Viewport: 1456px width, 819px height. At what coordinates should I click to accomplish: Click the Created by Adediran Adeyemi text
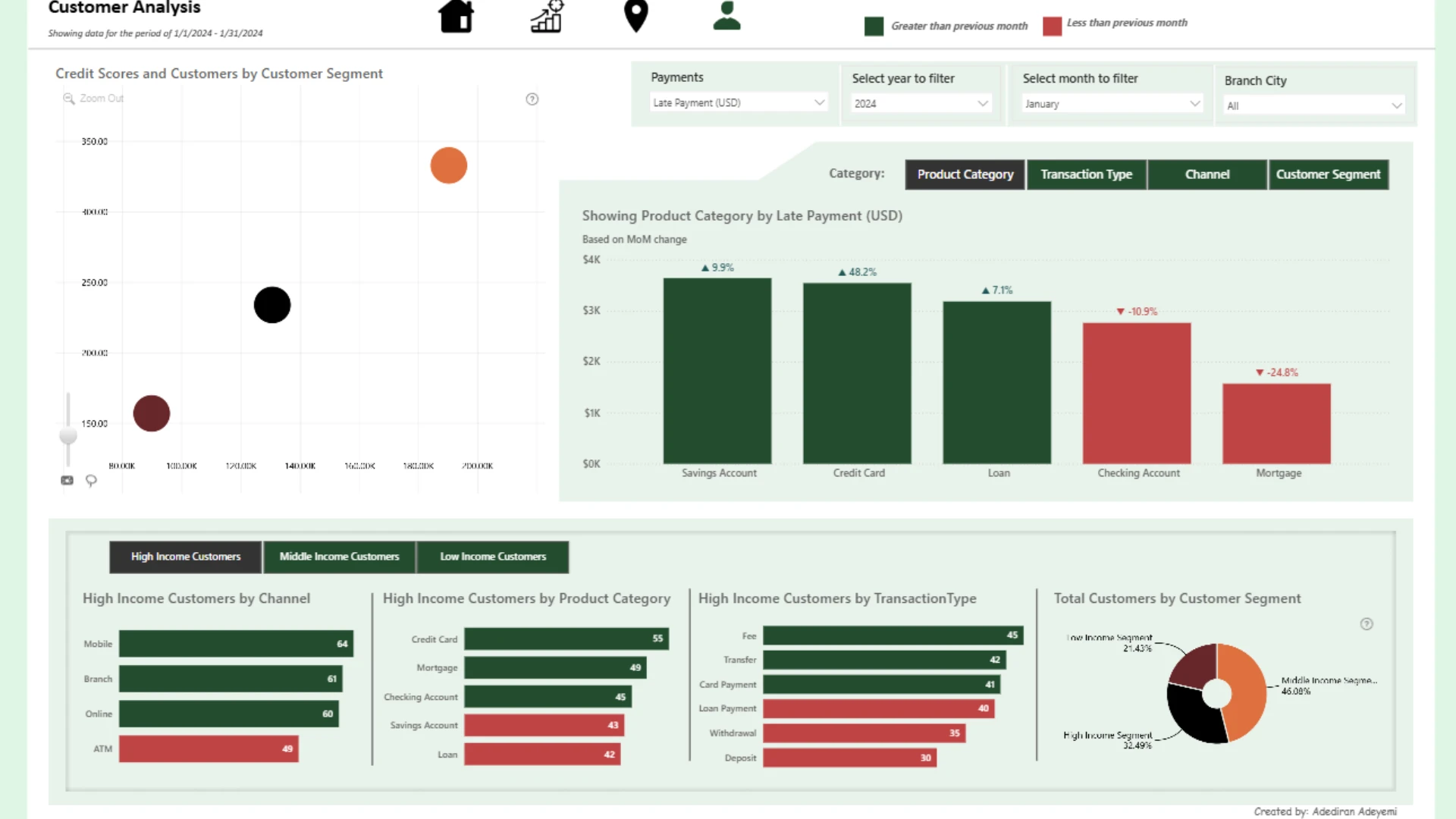pyautogui.click(x=1325, y=811)
